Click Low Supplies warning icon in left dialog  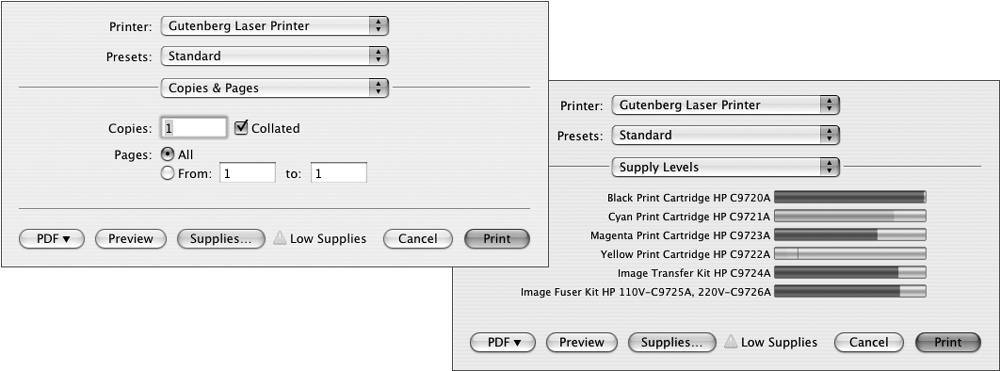[x=280, y=239]
